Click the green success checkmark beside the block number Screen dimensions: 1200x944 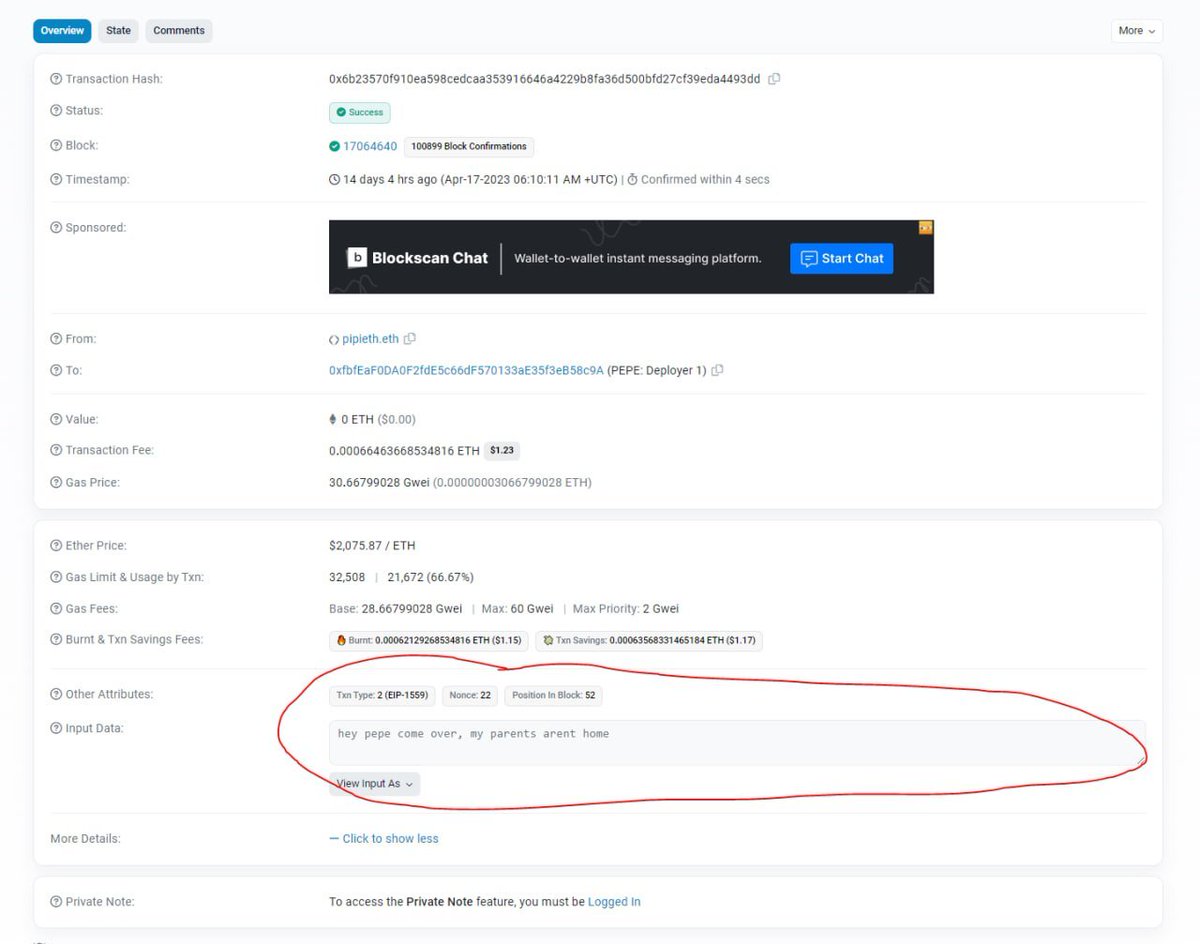pos(335,145)
